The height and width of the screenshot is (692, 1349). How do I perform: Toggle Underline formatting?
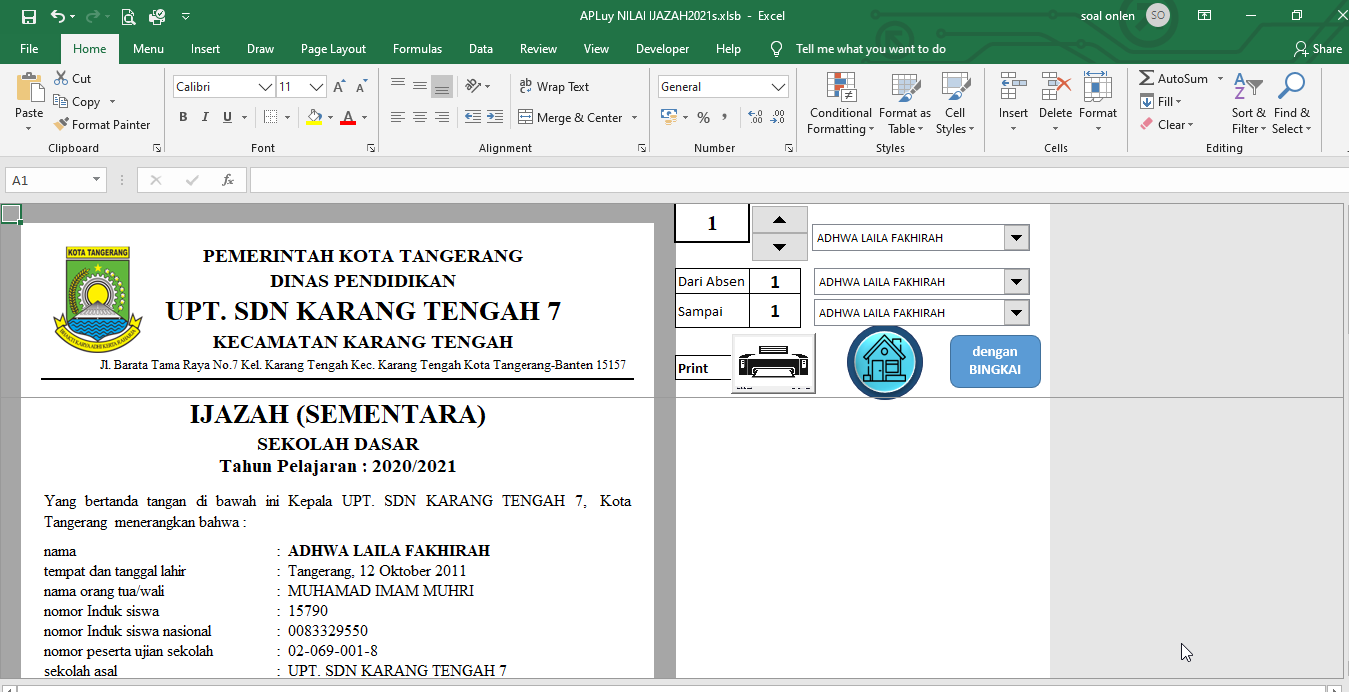(227, 117)
